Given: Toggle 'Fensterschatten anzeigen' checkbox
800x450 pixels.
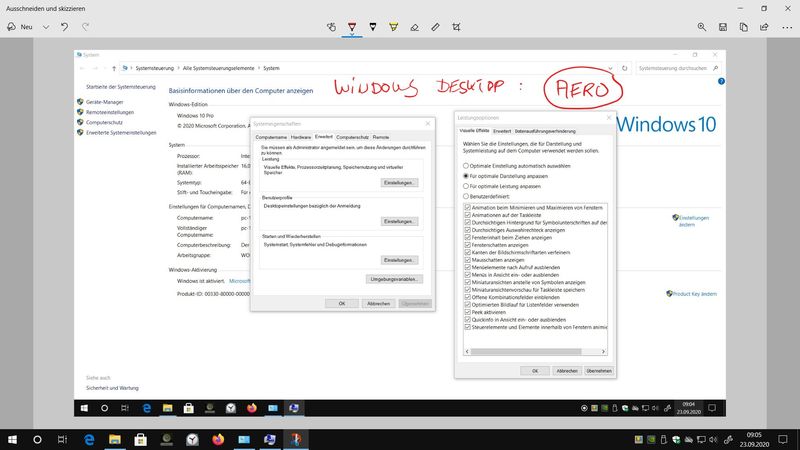Looking at the screenshot, I should click(x=467, y=245).
